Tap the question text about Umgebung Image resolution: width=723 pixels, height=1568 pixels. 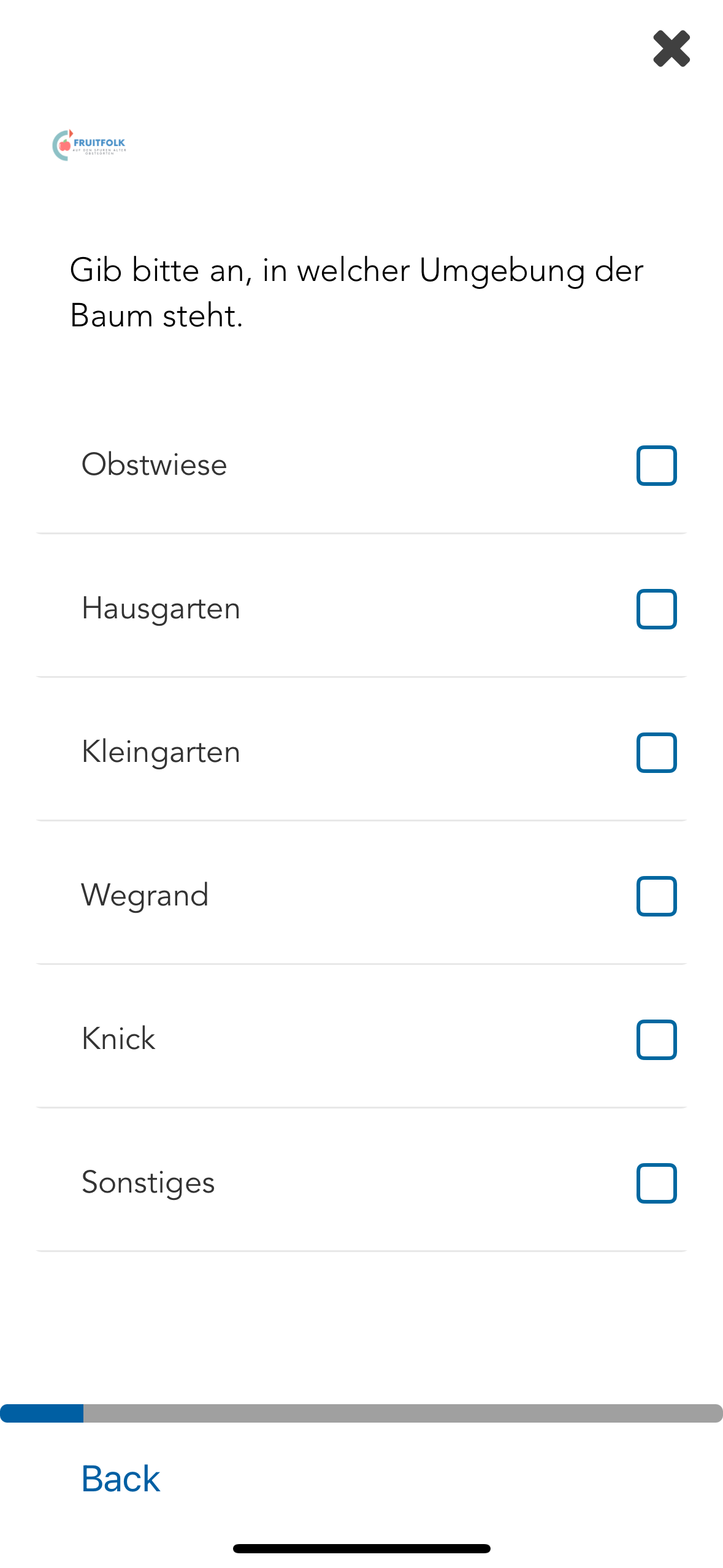pos(356,293)
